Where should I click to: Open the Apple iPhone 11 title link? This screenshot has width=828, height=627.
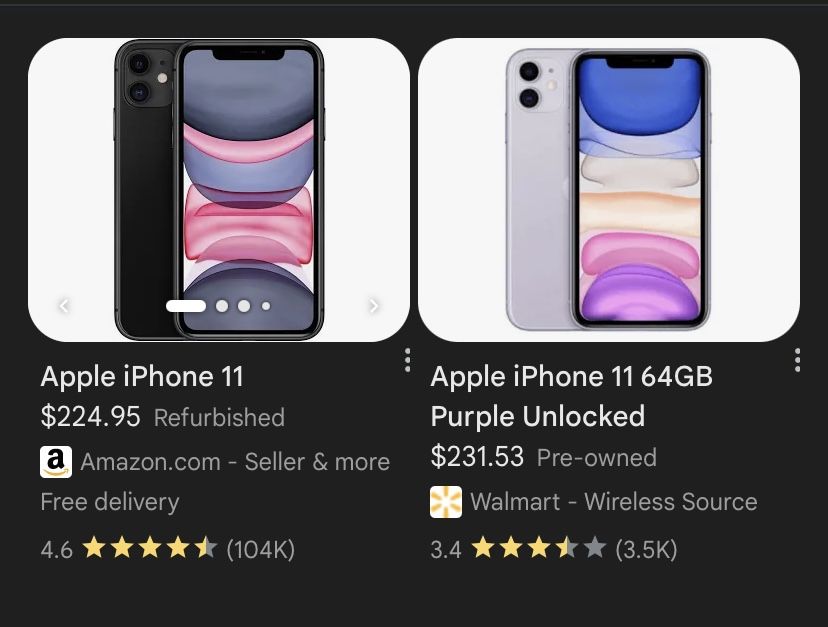(142, 377)
